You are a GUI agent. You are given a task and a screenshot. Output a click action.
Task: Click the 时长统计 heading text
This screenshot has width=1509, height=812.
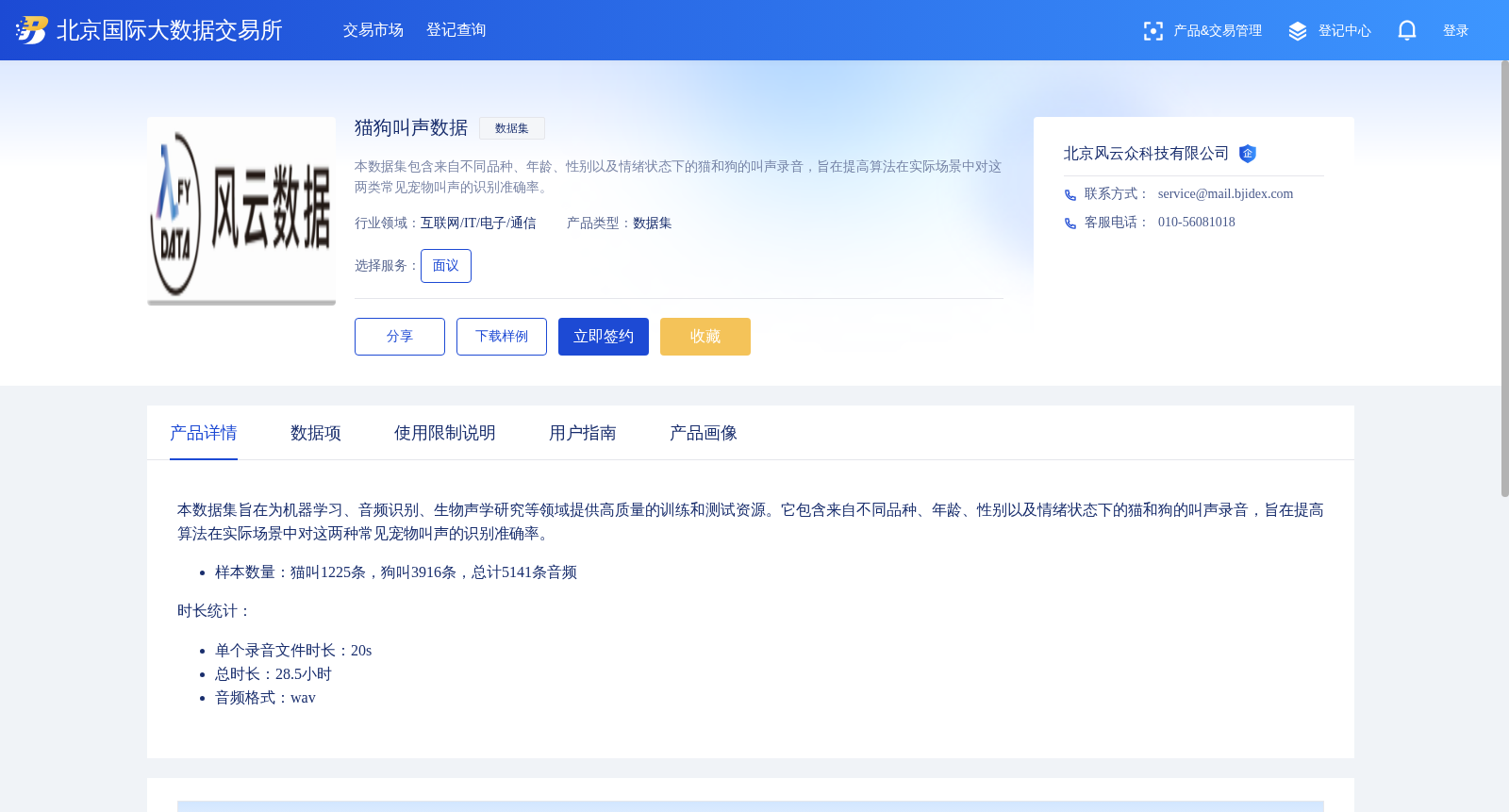click(215, 611)
